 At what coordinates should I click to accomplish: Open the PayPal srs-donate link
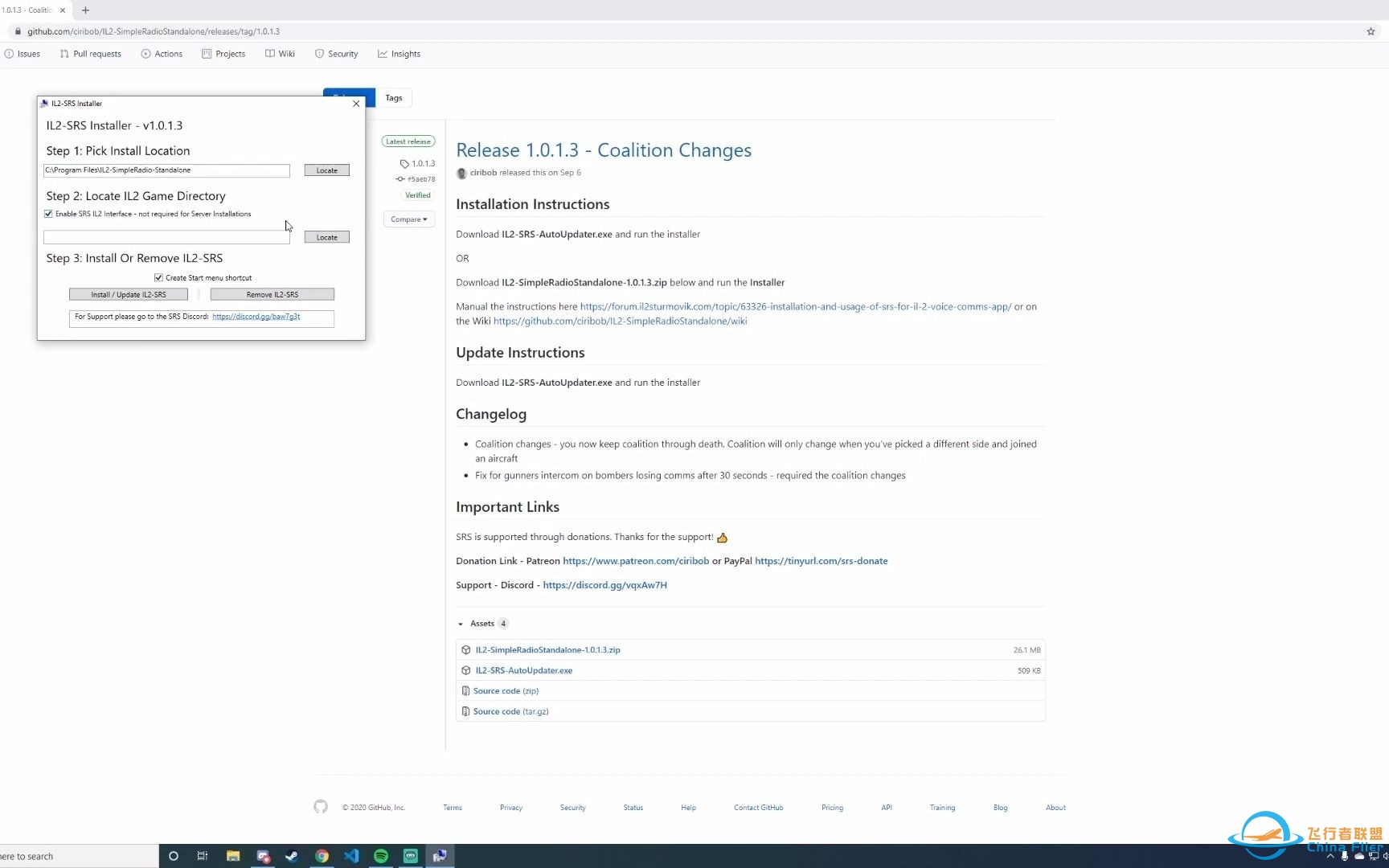tap(822, 561)
